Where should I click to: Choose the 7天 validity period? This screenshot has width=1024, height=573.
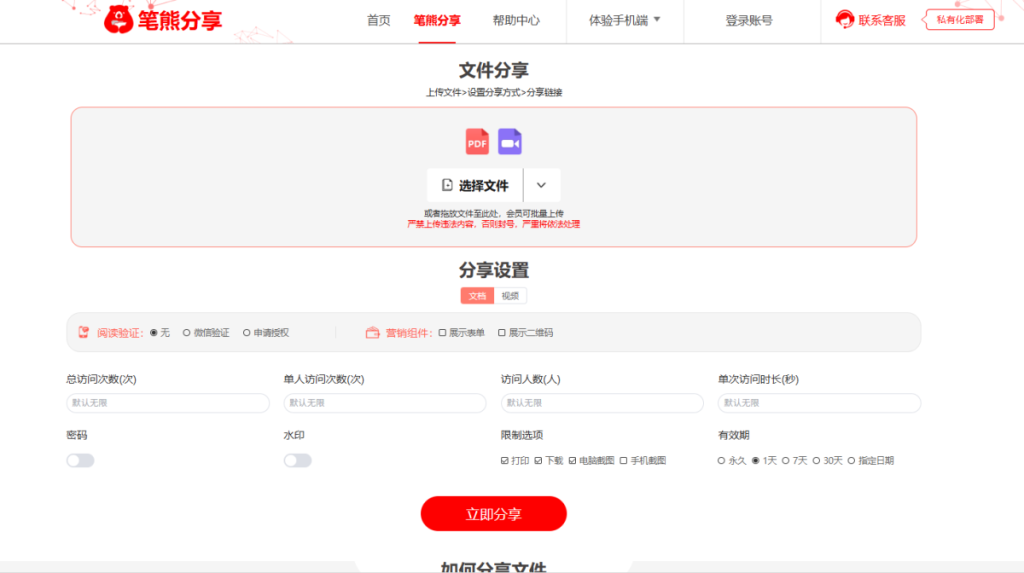(785, 461)
